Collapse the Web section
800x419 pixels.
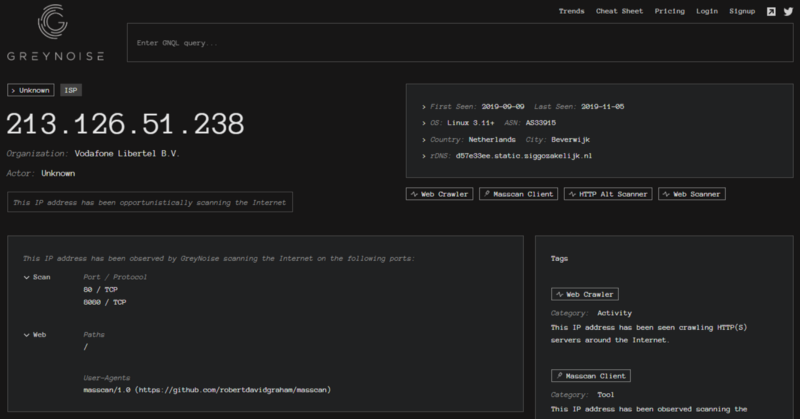(x=27, y=335)
